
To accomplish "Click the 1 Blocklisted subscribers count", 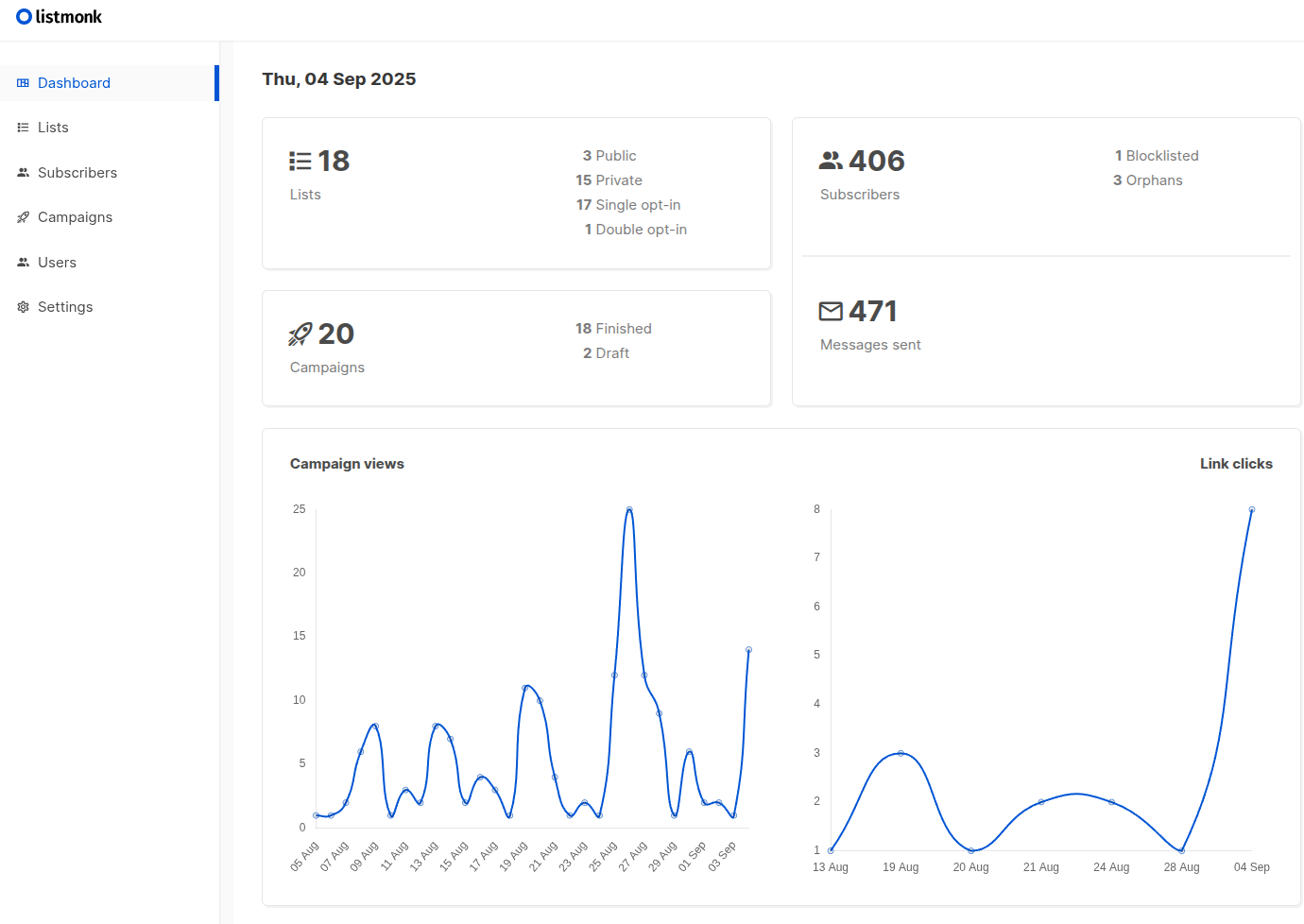I will coord(1157,155).
